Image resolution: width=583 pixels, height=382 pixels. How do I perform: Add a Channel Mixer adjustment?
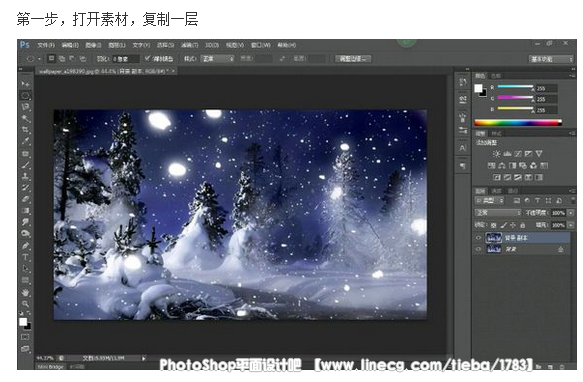534,166
